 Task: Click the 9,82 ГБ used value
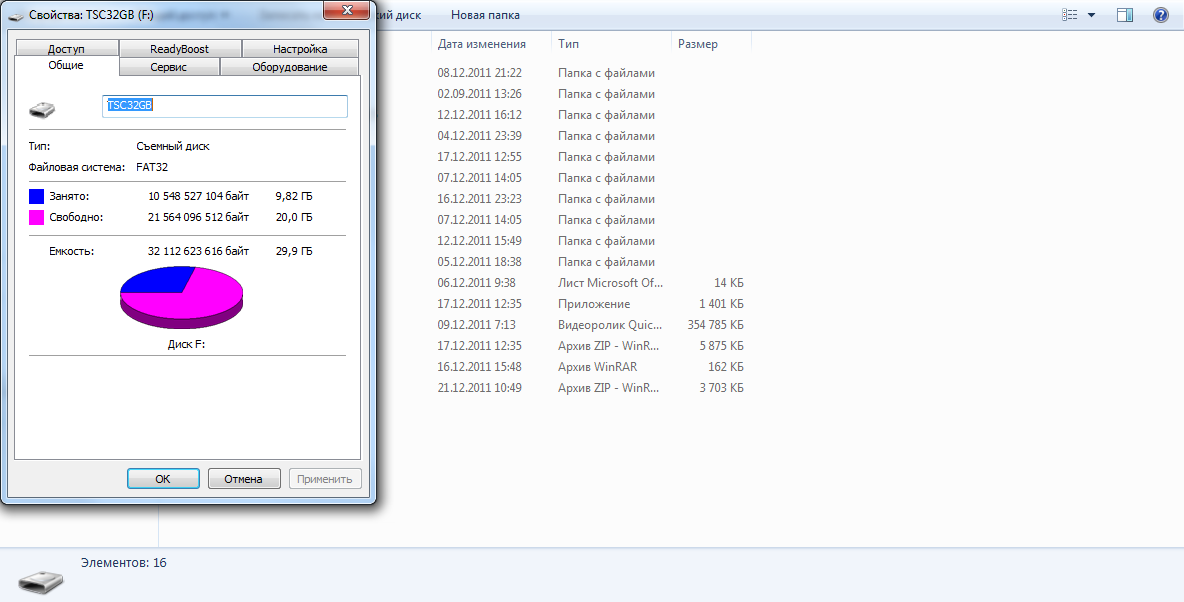coord(294,196)
